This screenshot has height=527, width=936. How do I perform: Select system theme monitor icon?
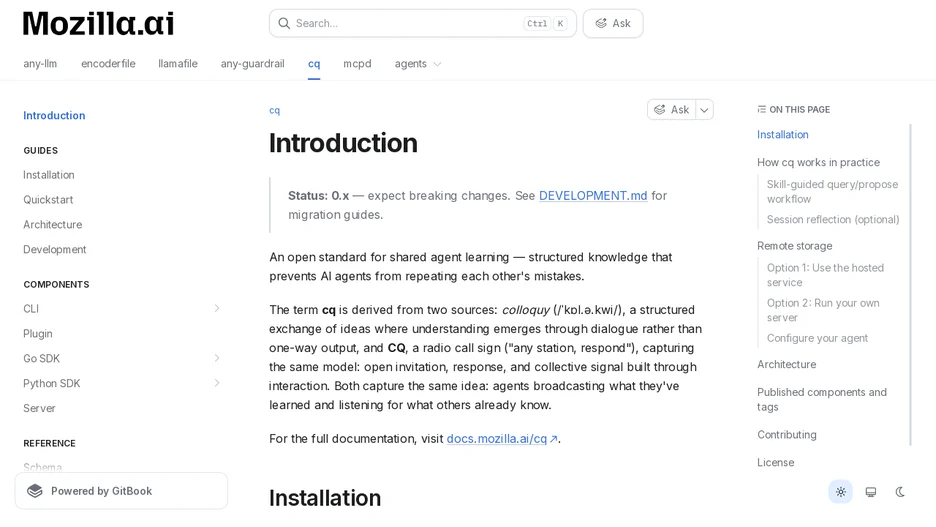[x=871, y=492]
